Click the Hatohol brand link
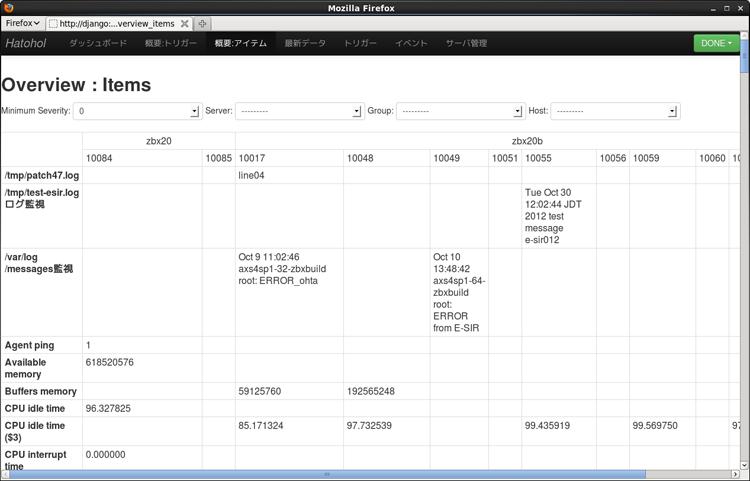 [26, 44]
